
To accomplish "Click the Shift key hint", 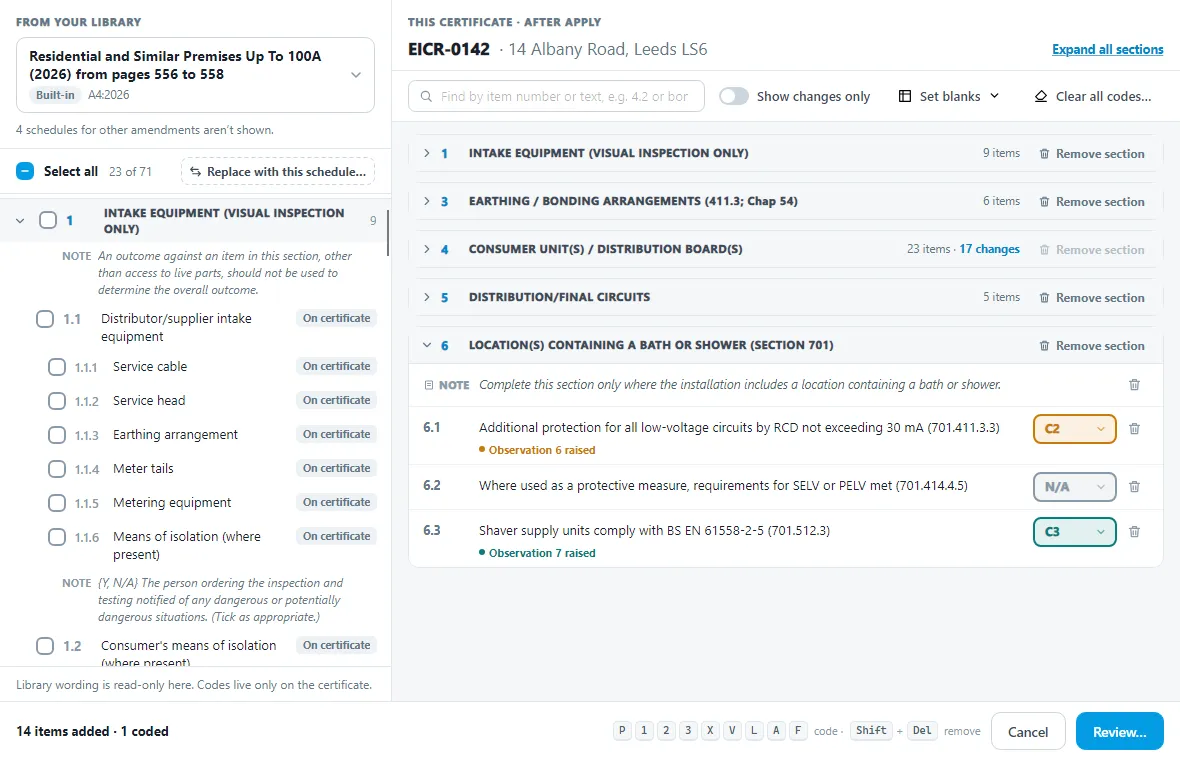I will [871, 731].
